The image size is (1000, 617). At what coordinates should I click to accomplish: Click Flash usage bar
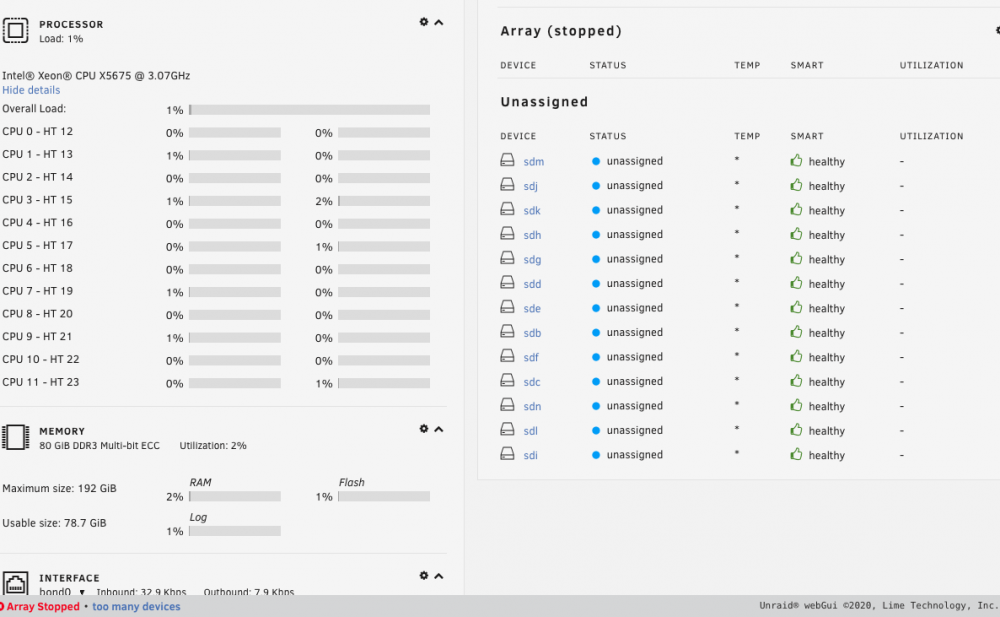click(384, 496)
